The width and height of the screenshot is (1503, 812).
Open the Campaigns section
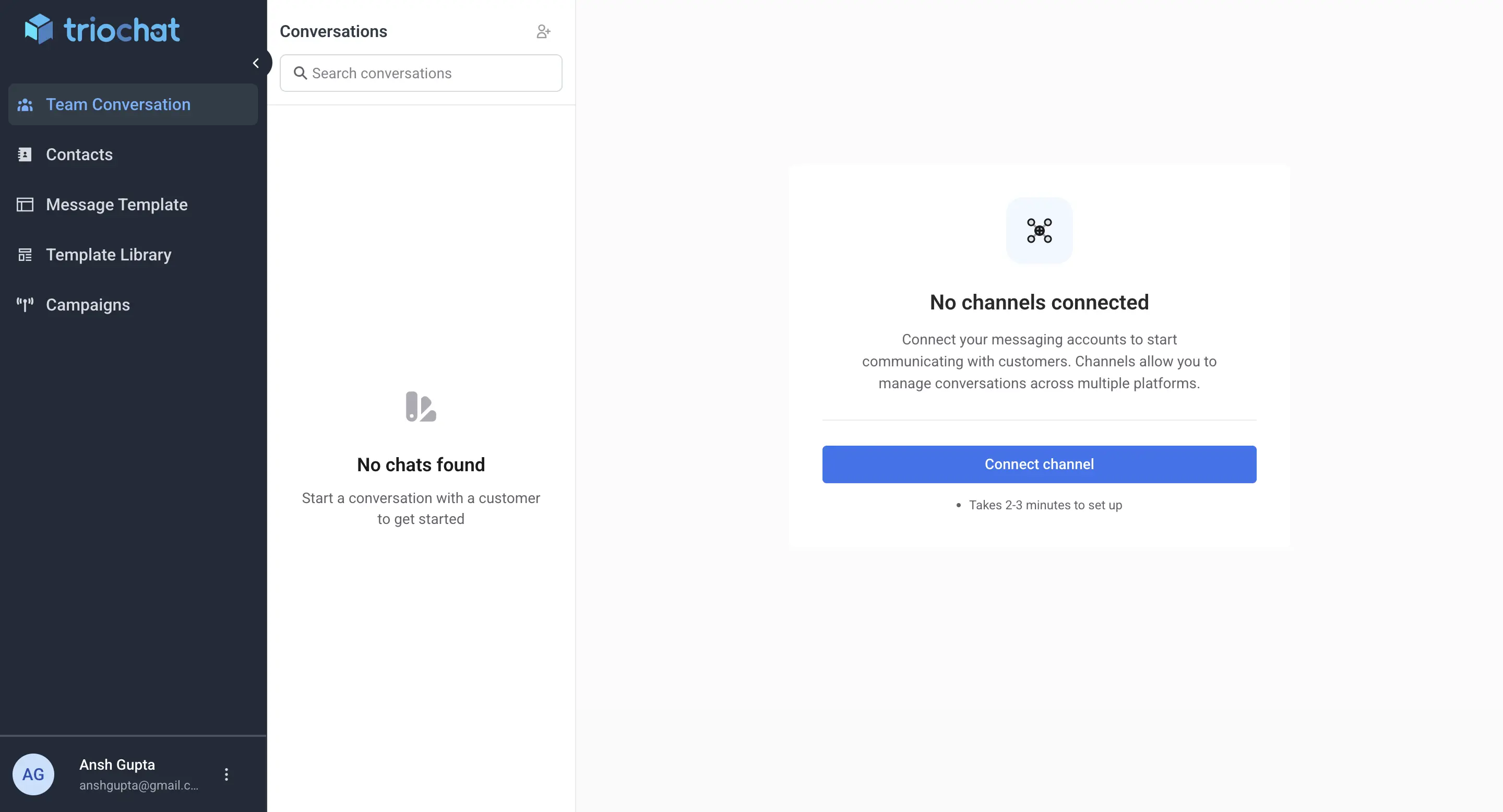point(88,305)
